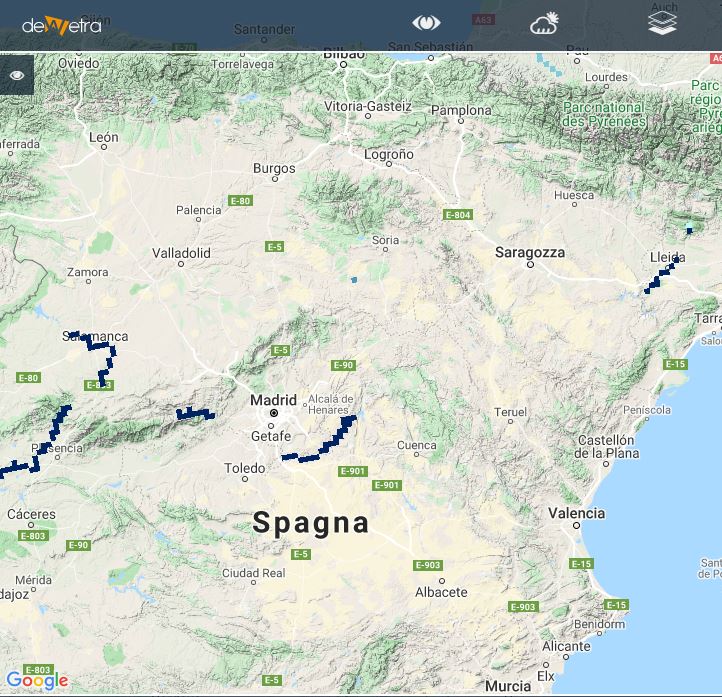
Task: Click the Google logo link
Action: click(37, 680)
